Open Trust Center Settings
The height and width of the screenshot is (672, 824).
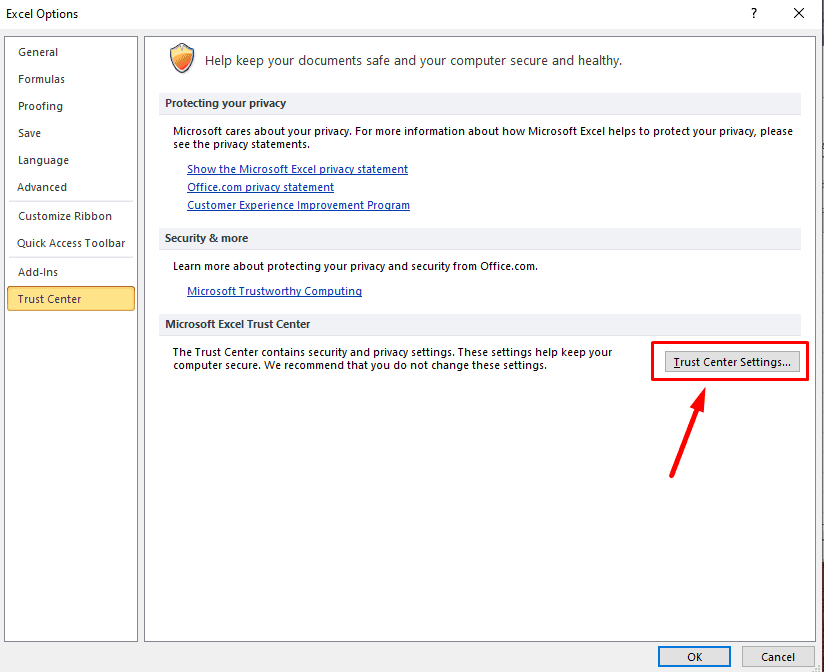tap(732, 362)
